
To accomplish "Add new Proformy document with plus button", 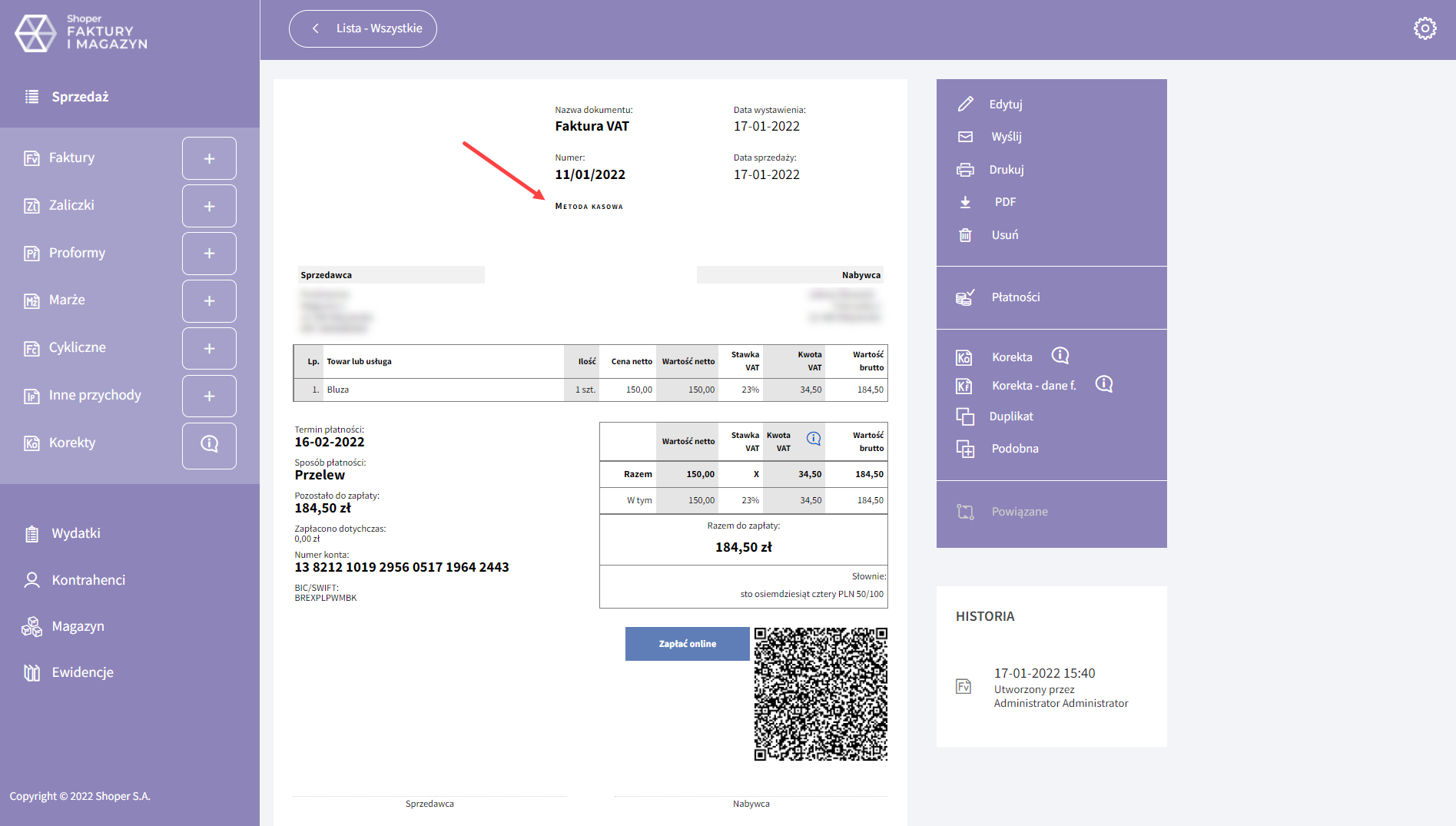I will pyautogui.click(x=209, y=254).
